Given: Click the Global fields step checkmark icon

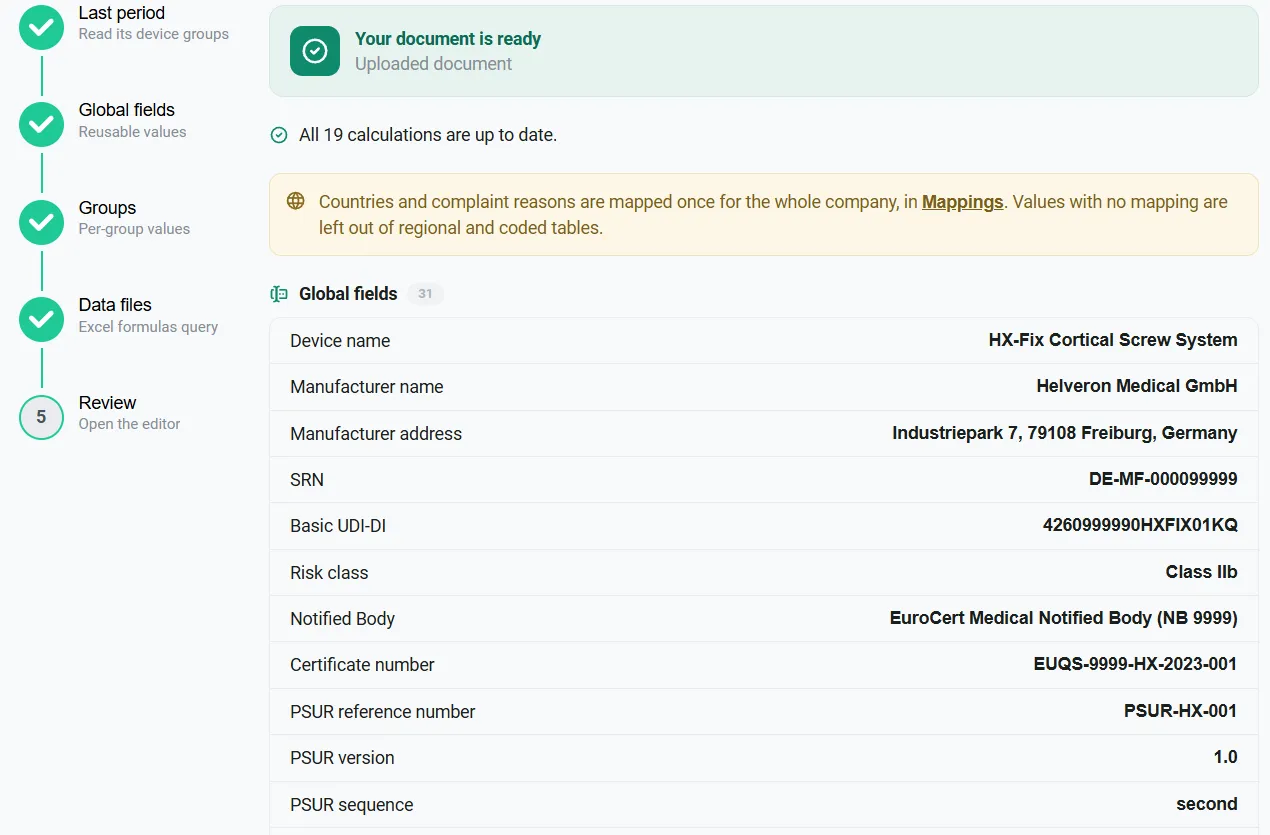Looking at the screenshot, I should pyautogui.click(x=41, y=124).
